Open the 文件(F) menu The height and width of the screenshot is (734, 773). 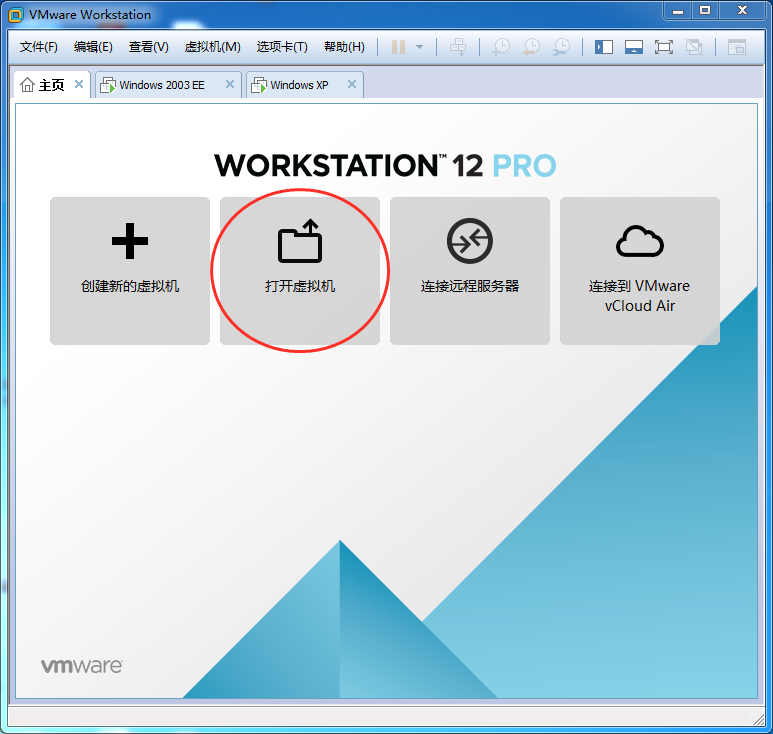(39, 47)
